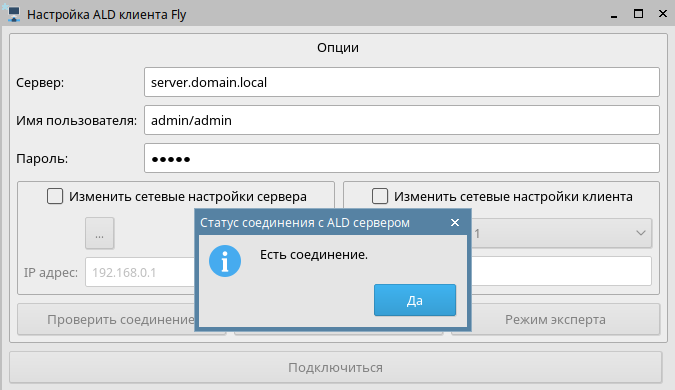Close the ALD client settings window

pos(663,14)
